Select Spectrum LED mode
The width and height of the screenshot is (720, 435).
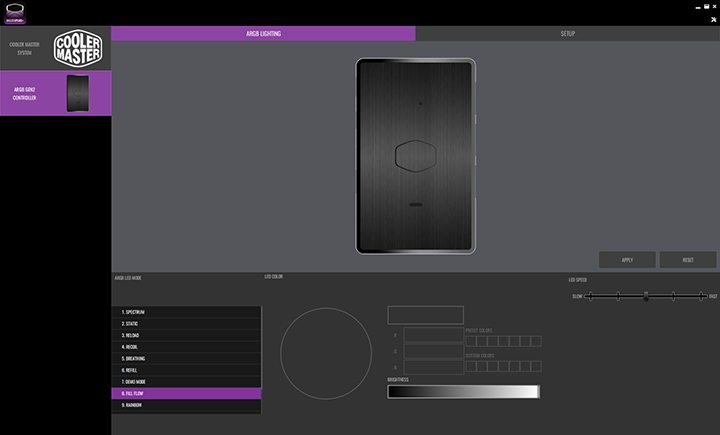coord(186,312)
